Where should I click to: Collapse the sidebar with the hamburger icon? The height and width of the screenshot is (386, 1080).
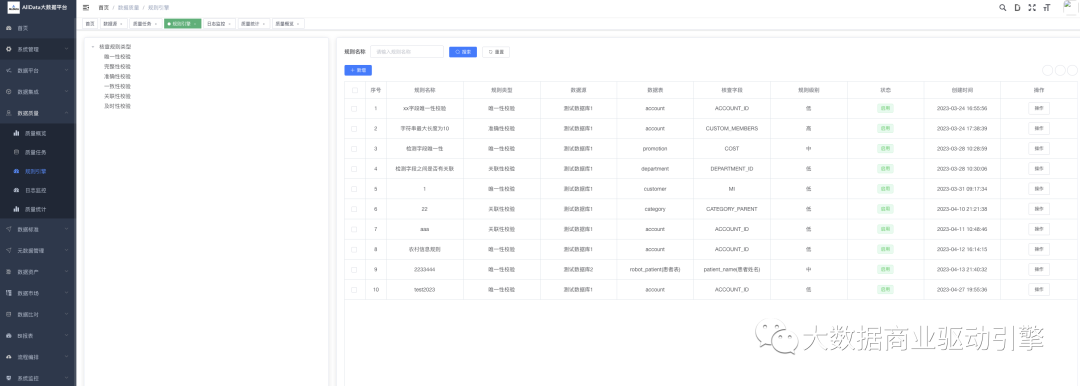click(x=86, y=8)
